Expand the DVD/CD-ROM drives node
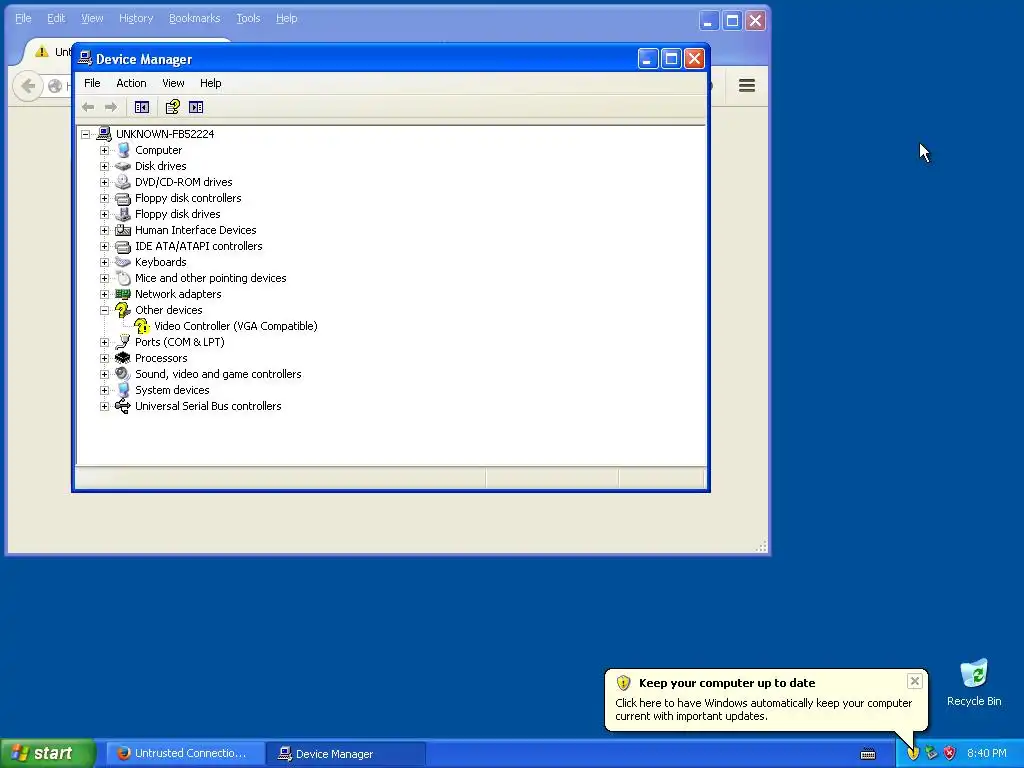The image size is (1024, 768). coord(104,182)
